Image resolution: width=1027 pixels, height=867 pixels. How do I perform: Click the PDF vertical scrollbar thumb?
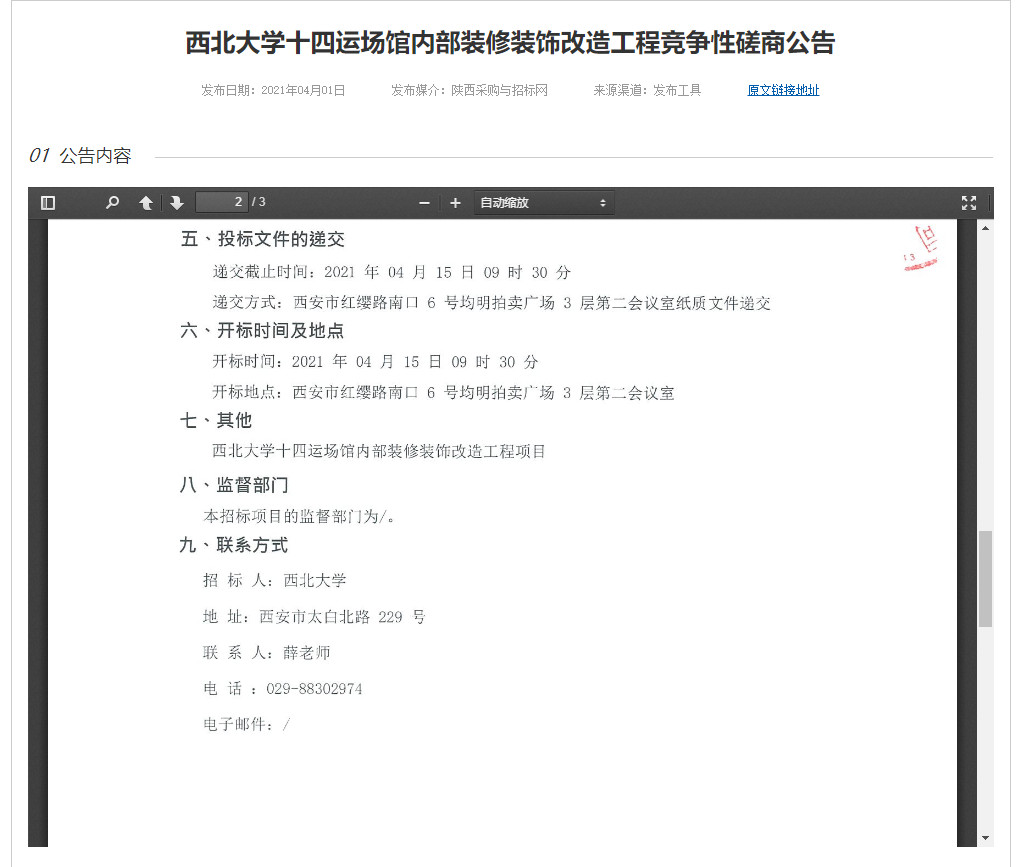[985, 578]
